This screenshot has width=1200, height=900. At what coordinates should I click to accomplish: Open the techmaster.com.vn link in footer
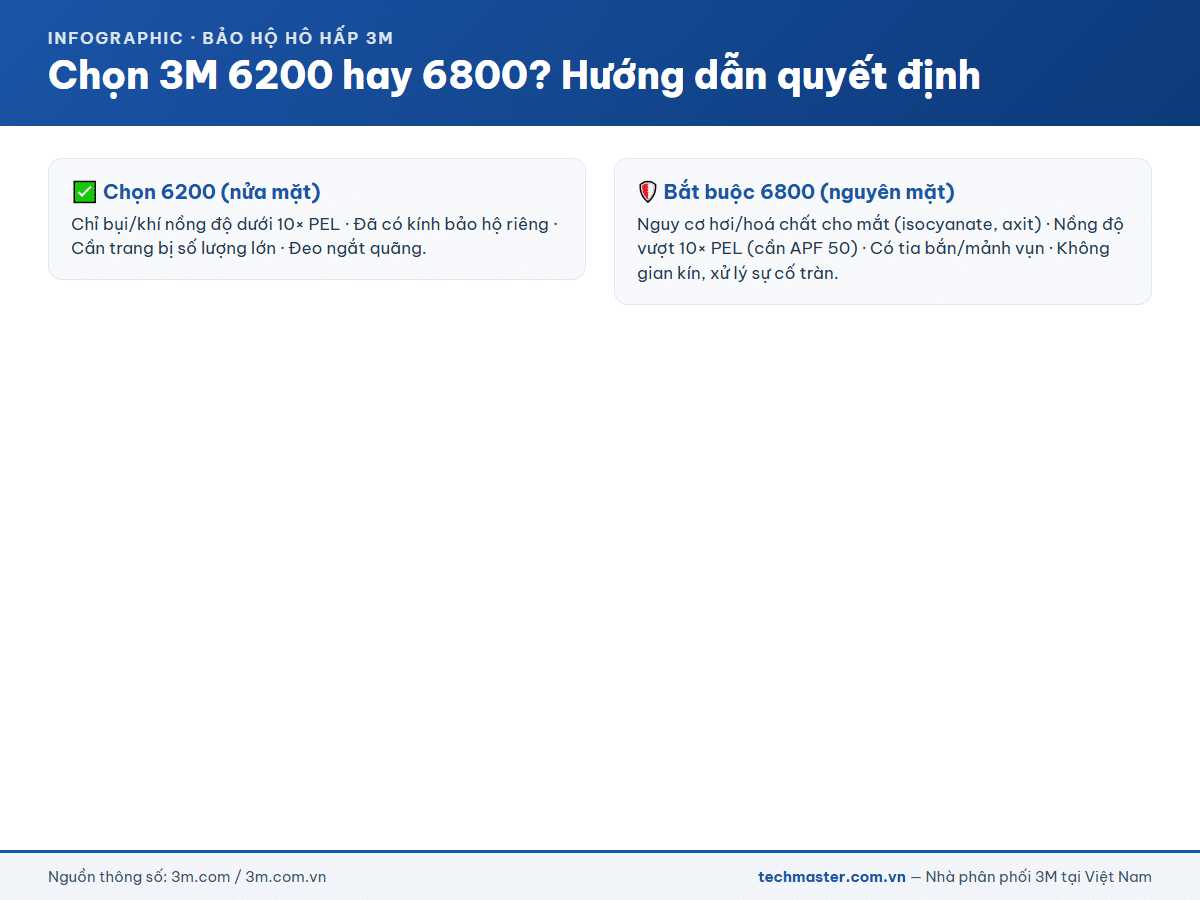(832, 877)
